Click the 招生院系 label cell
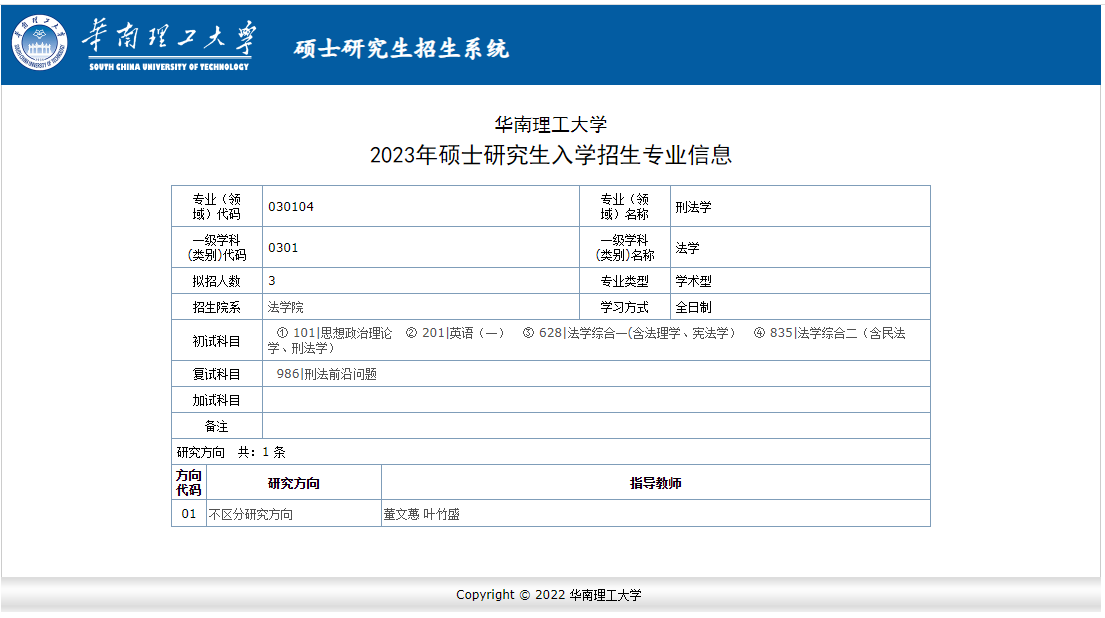 point(217,307)
